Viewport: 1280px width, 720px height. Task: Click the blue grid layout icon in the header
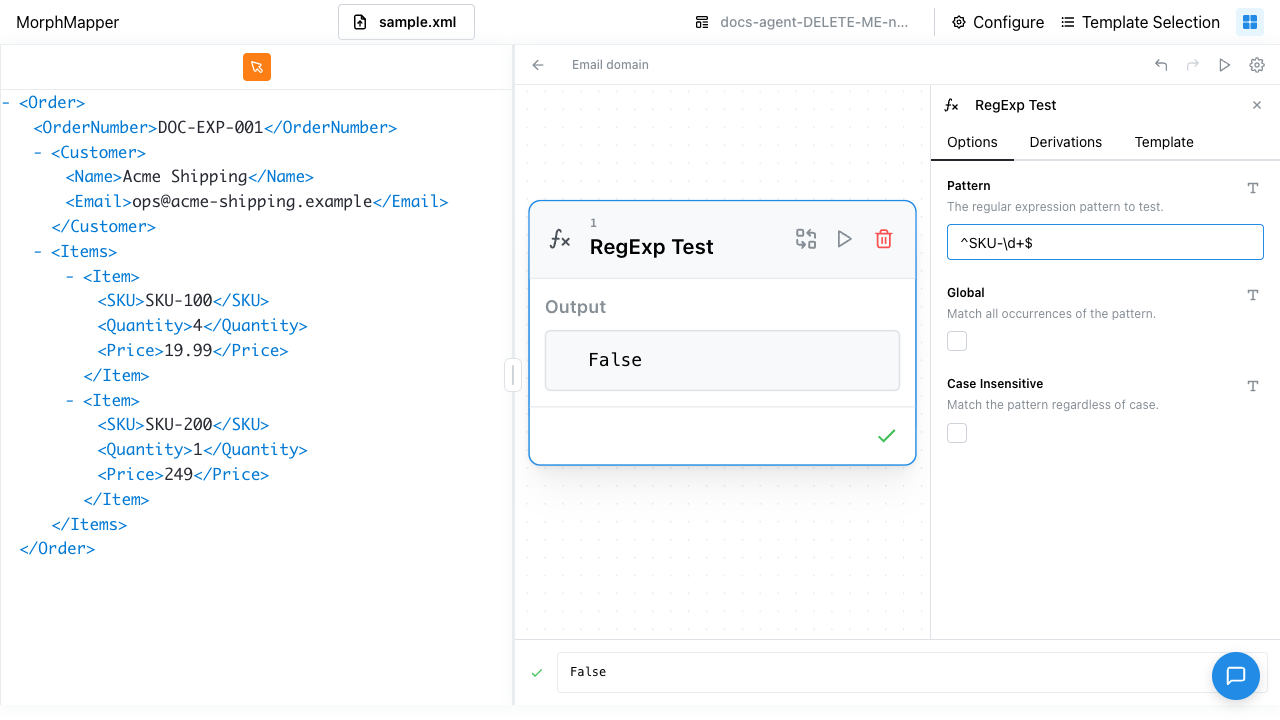1250,22
